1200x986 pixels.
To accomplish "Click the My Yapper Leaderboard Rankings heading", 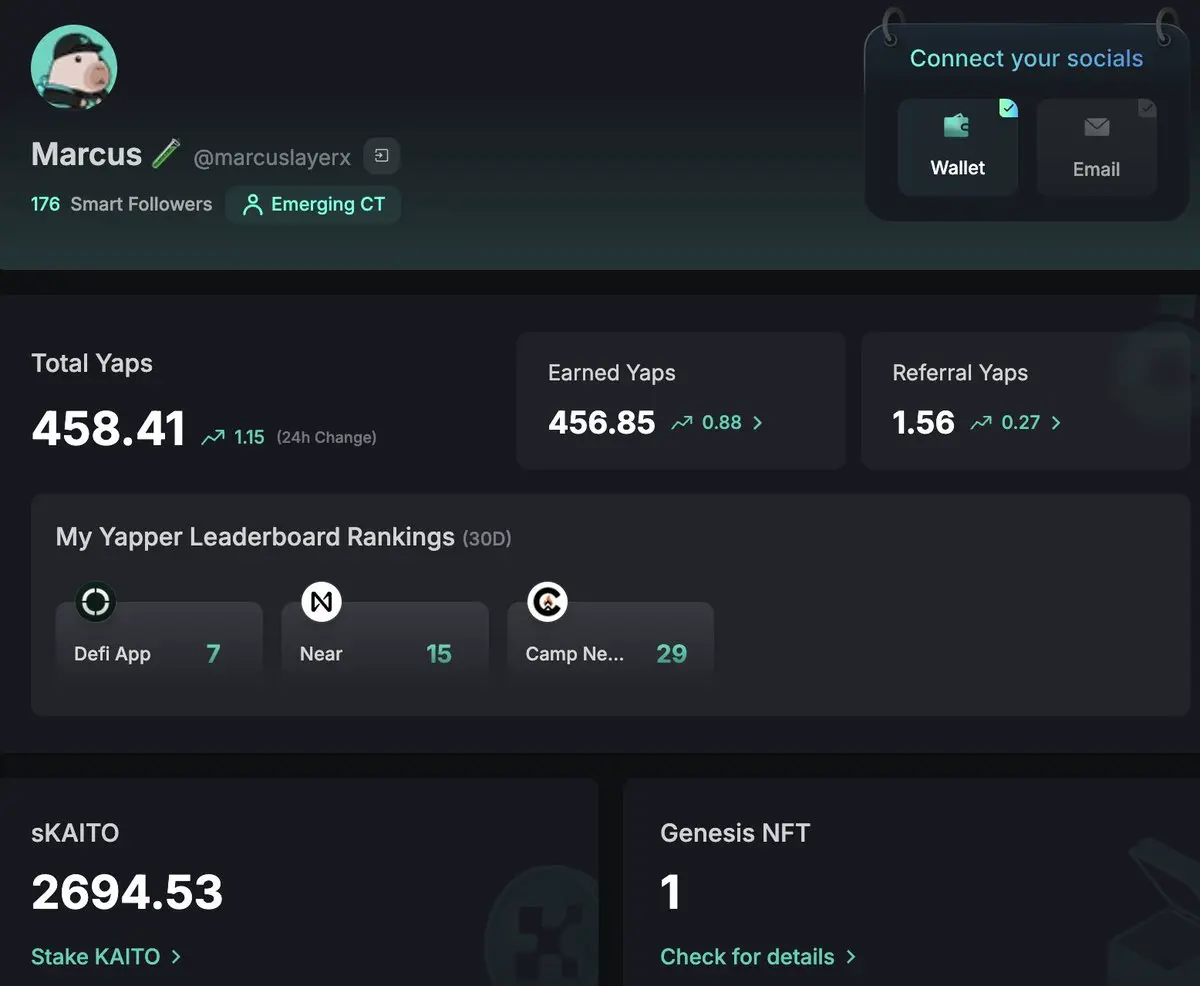I will (x=255, y=537).
